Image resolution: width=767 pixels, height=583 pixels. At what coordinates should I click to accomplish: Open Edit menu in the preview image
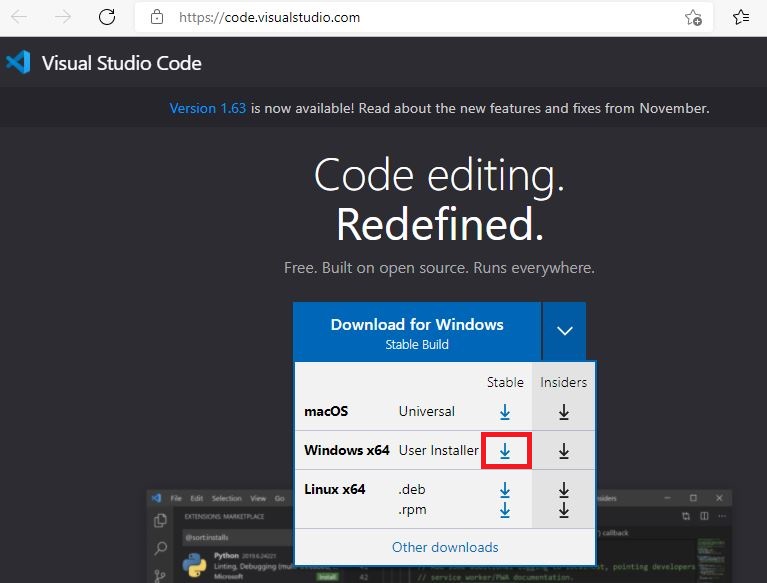pos(197,498)
